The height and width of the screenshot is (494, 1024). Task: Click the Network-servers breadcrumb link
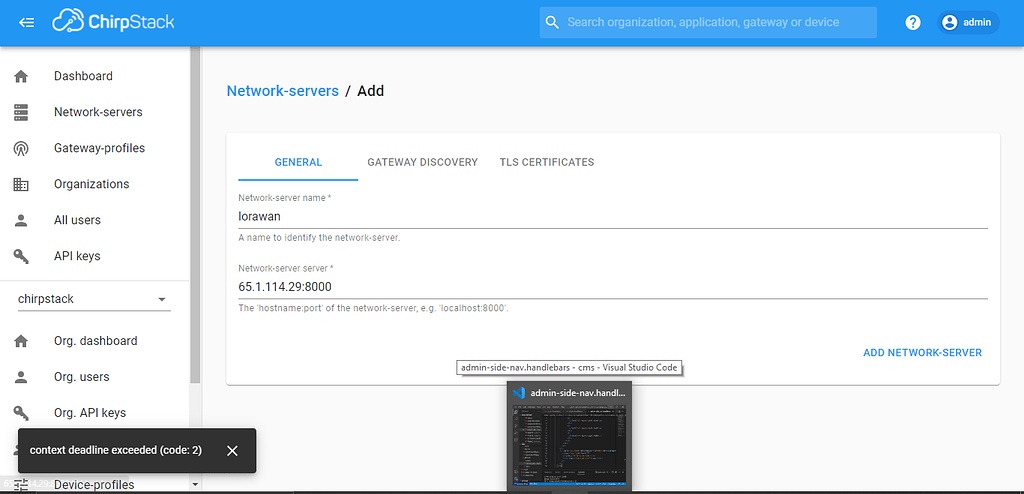282,91
